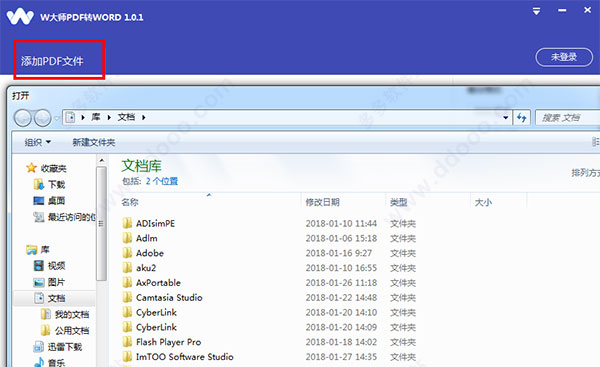Sort by the 大小 column header
Viewport: 600px width, 367px height.
tap(483, 202)
